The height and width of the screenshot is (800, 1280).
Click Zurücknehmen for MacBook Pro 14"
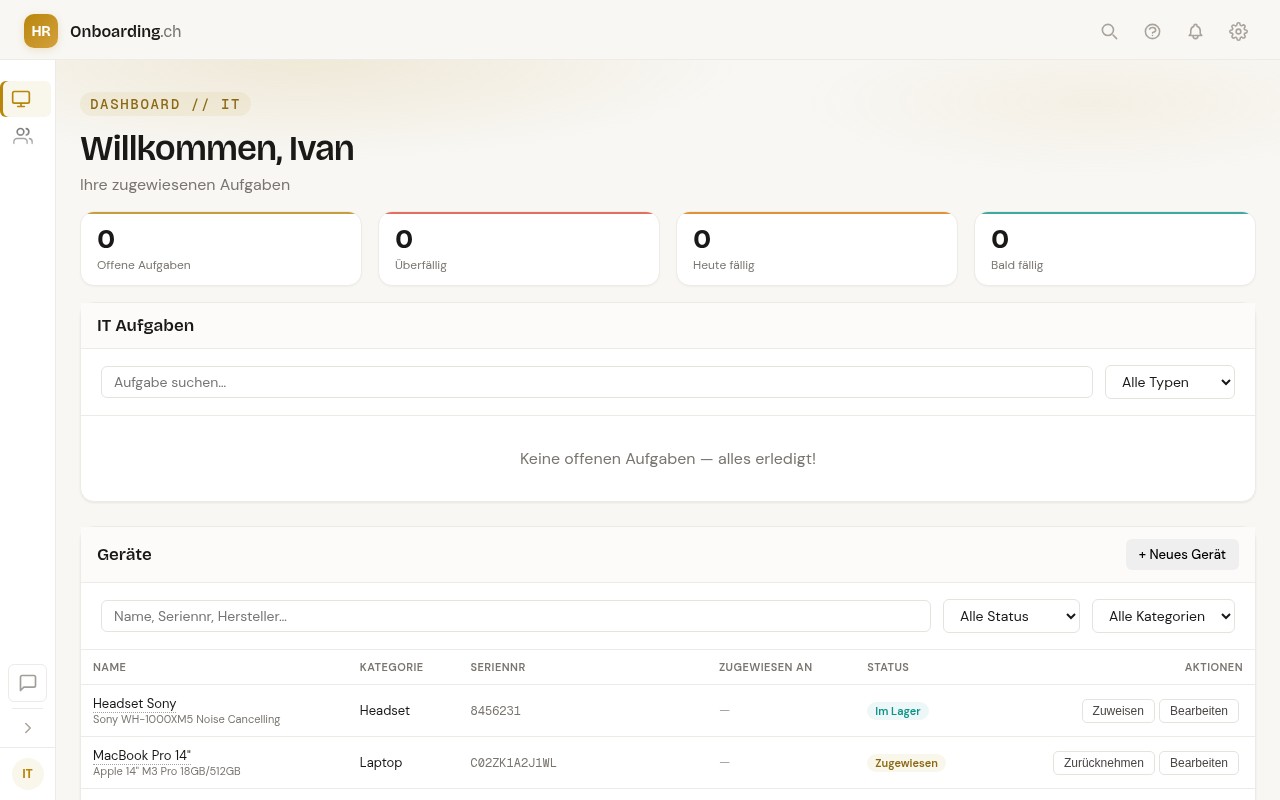click(1104, 763)
